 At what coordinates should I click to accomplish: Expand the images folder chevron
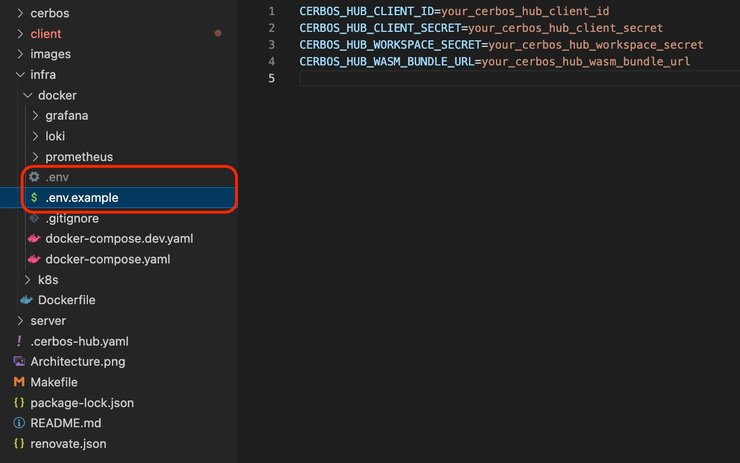click(x=20, y=54)
